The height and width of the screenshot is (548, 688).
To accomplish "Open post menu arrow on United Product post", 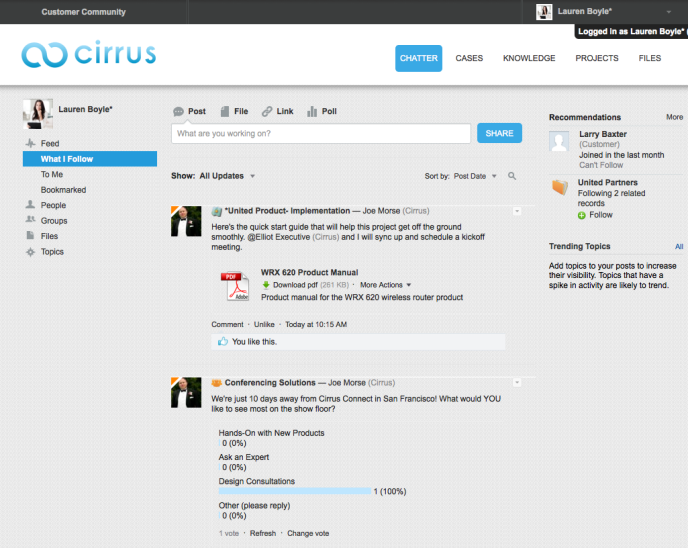I will pos(517,211).
